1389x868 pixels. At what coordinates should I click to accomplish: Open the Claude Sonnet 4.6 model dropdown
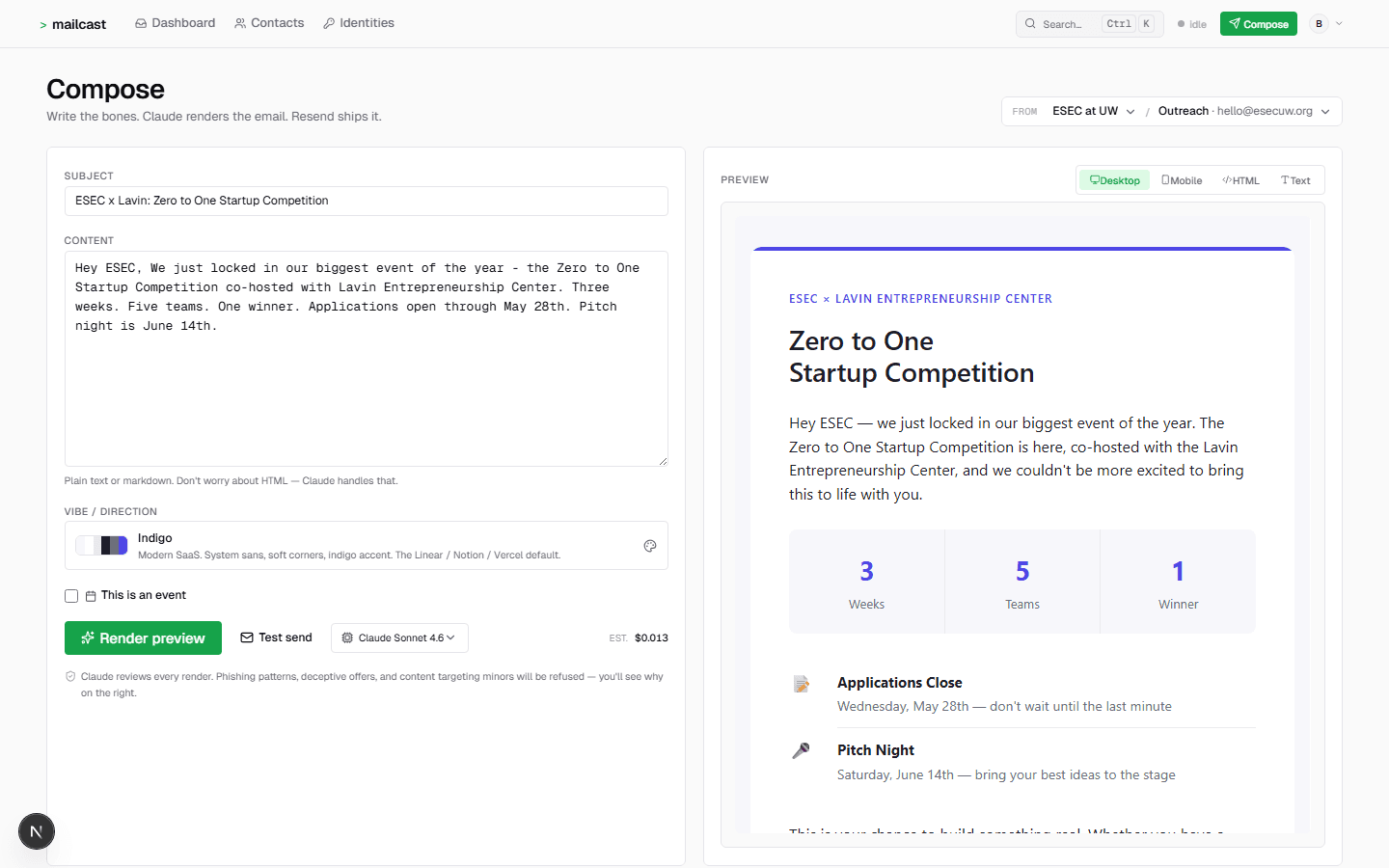(x=399, y=637)
